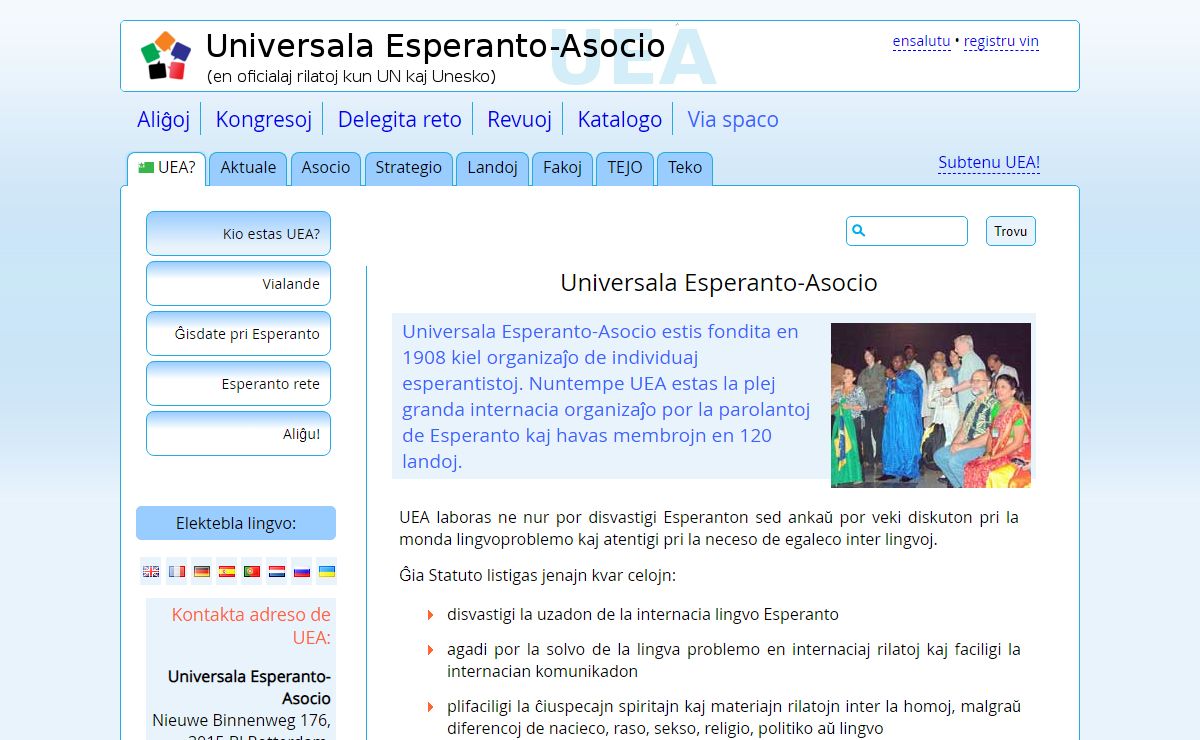Click the magnifier icon in search box
The height and width of the screenshot is (740, 1200).
858,231
